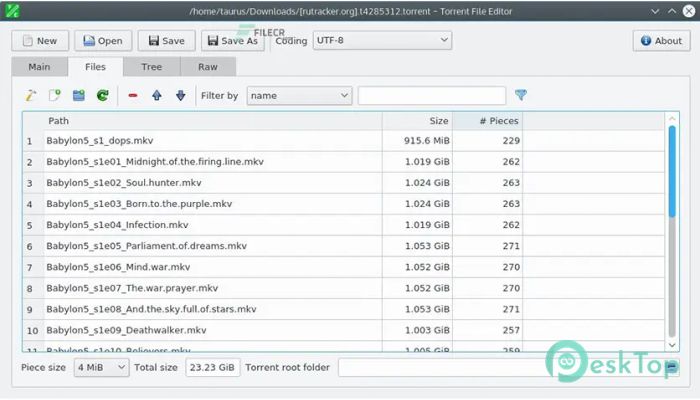Viewport: 700px width, 400px height.
Task: Create a New torrent file
Action: click(x=40, y=41)
